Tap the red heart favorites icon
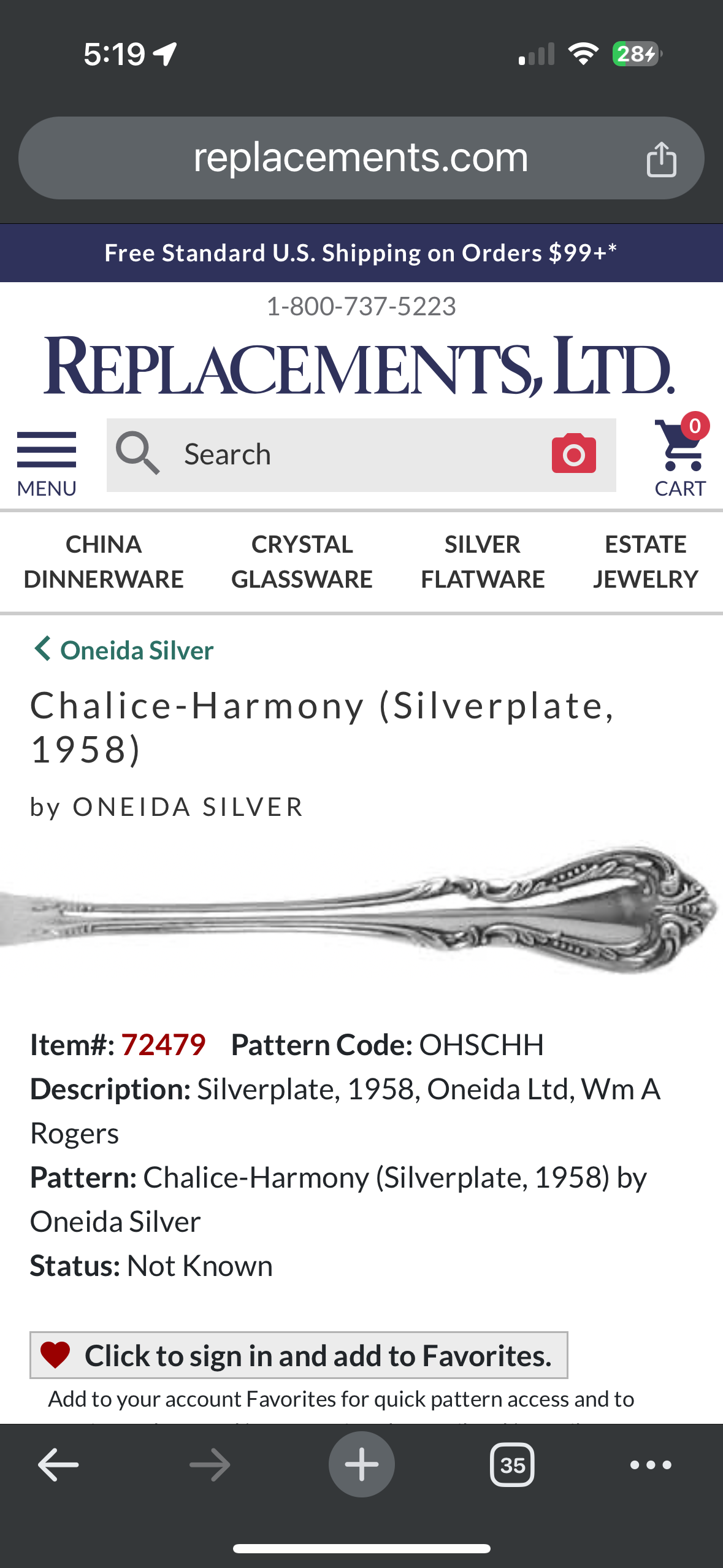The height and width of the screenshot is (1568, 723). pyautogui.click(x=55, y=1355)
